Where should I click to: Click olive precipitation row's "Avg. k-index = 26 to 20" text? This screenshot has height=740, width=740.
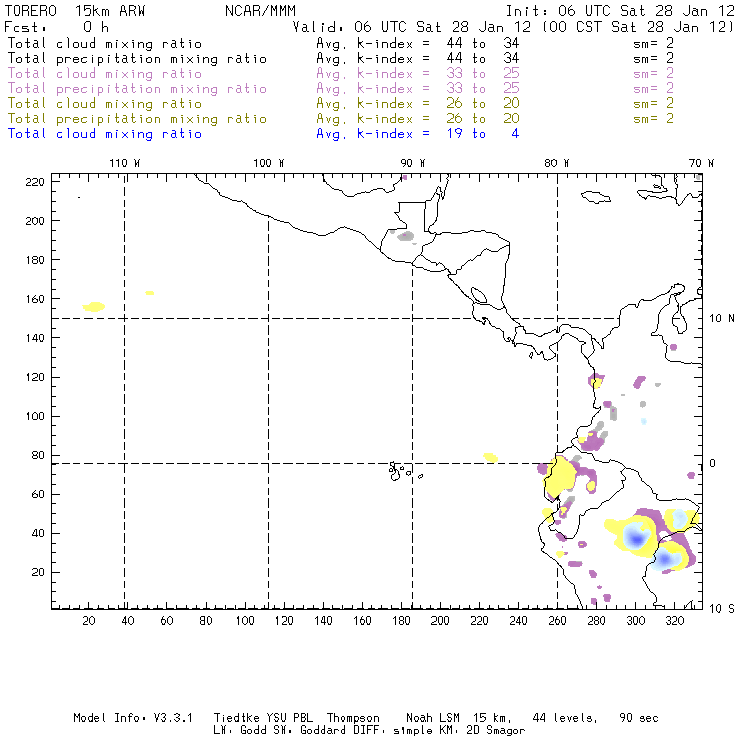tap(418, 119)
